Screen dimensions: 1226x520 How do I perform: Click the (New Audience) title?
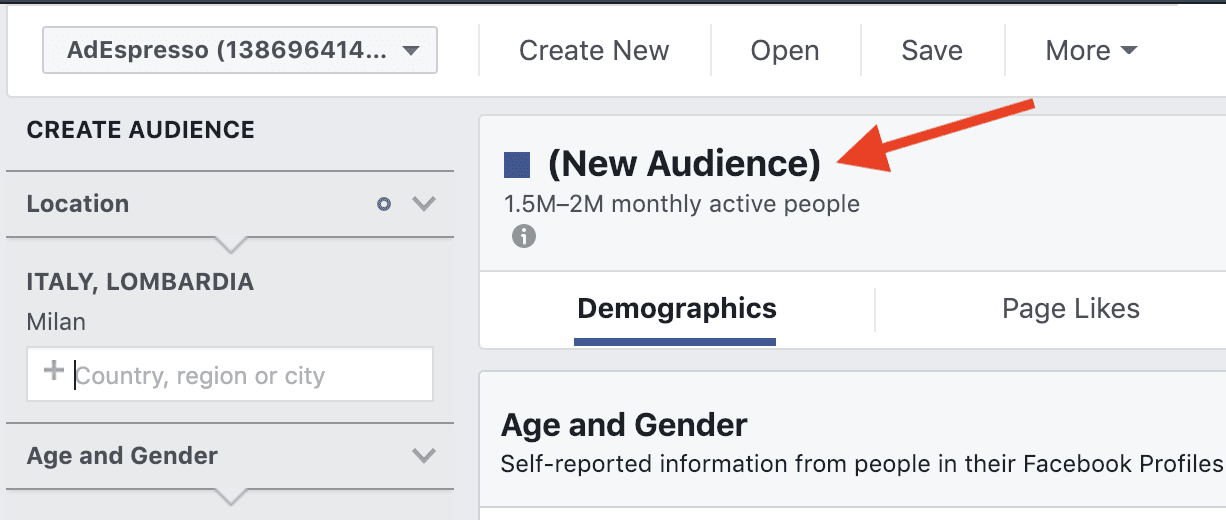[x=684, y=164]
